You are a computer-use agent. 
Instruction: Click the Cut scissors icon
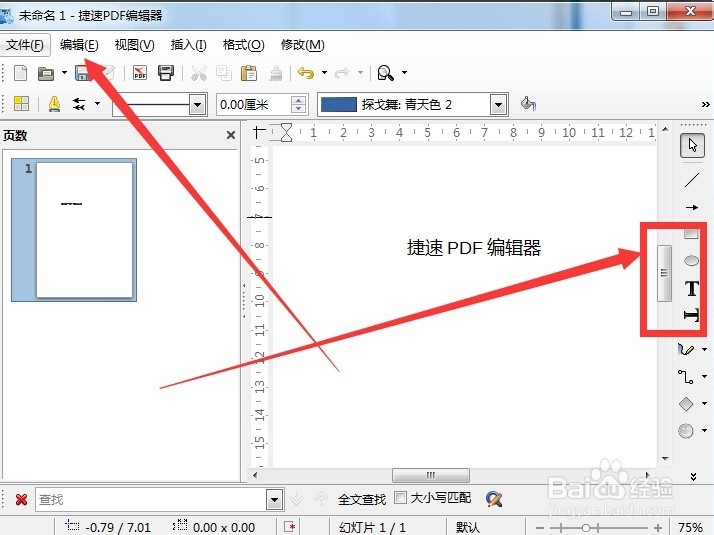point(199,73)
